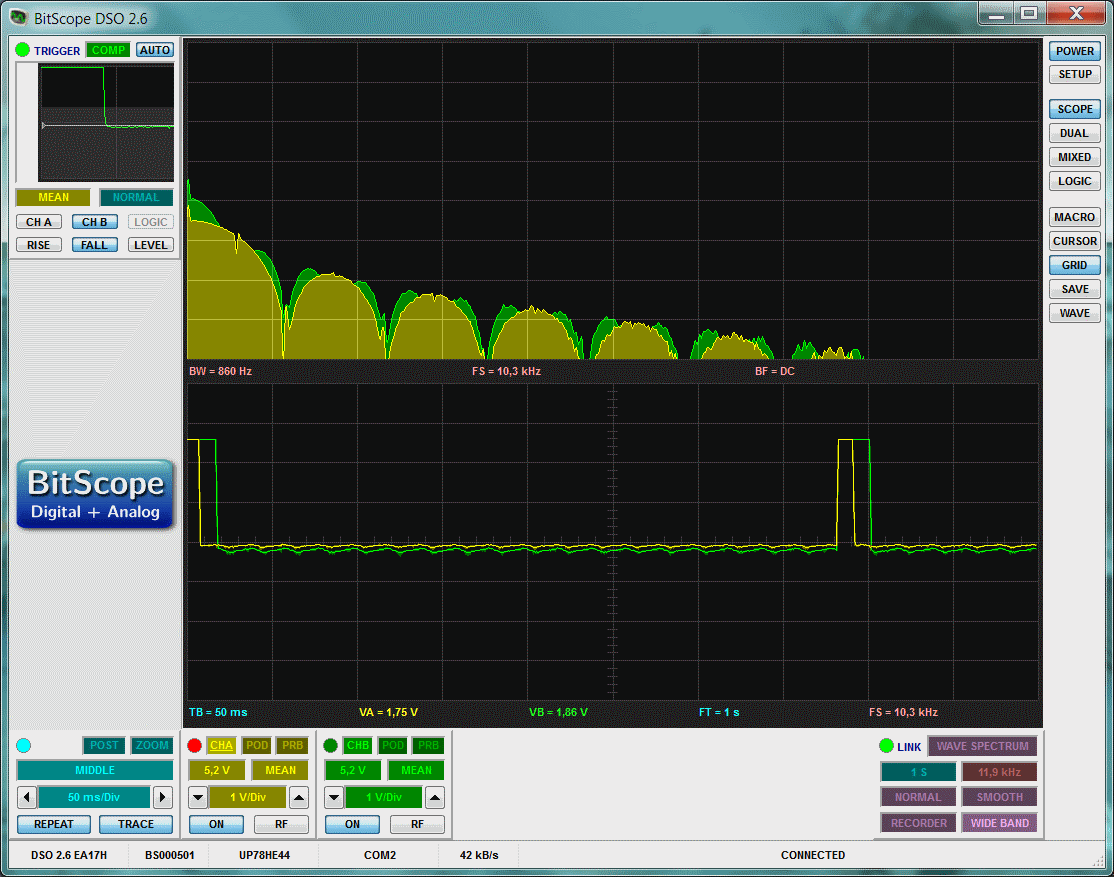Open the 50 ms/Div timebase selector
This screenshot has height=877, width=1114.
[94, 797]
